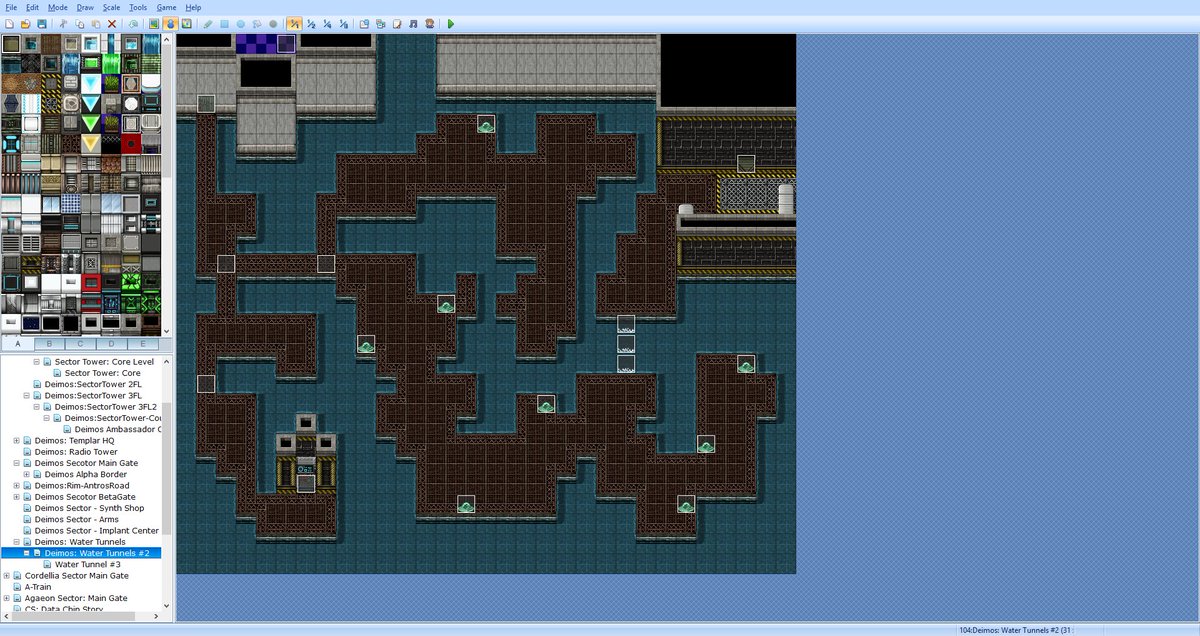Click the red X Delete icon
This screenshot has height=636, width=1200.
112,23
